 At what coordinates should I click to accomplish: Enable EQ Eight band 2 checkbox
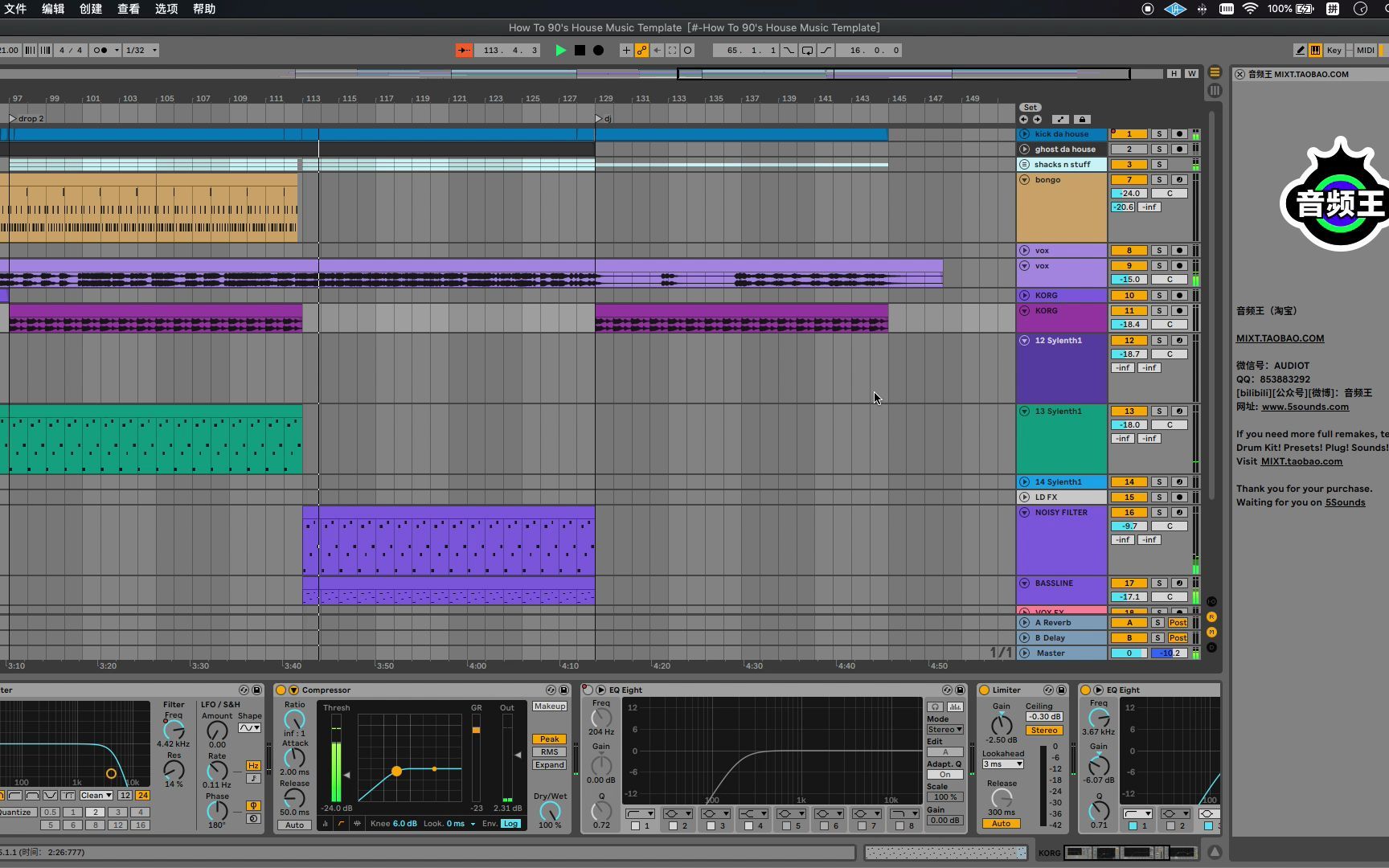pos(673,825)
